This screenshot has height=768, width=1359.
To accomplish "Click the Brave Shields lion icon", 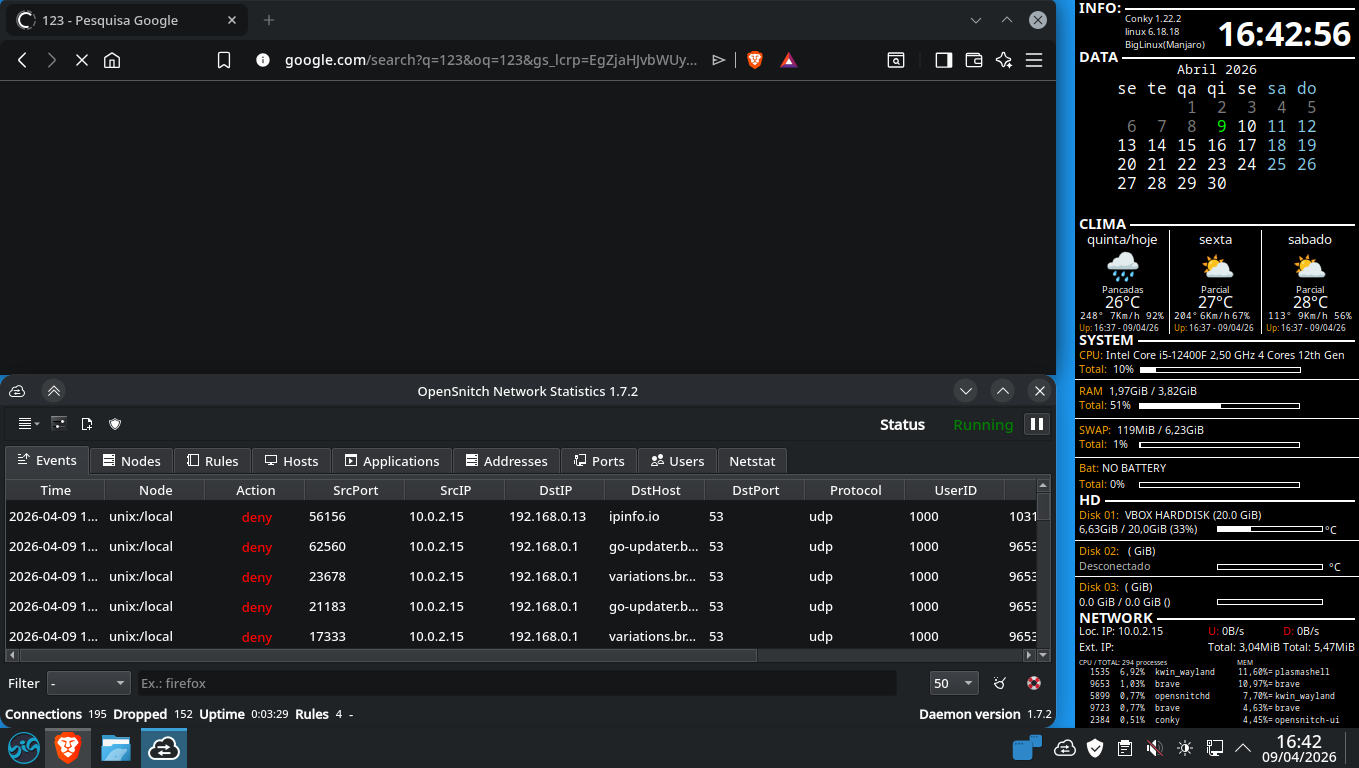I will pos(755,60).
